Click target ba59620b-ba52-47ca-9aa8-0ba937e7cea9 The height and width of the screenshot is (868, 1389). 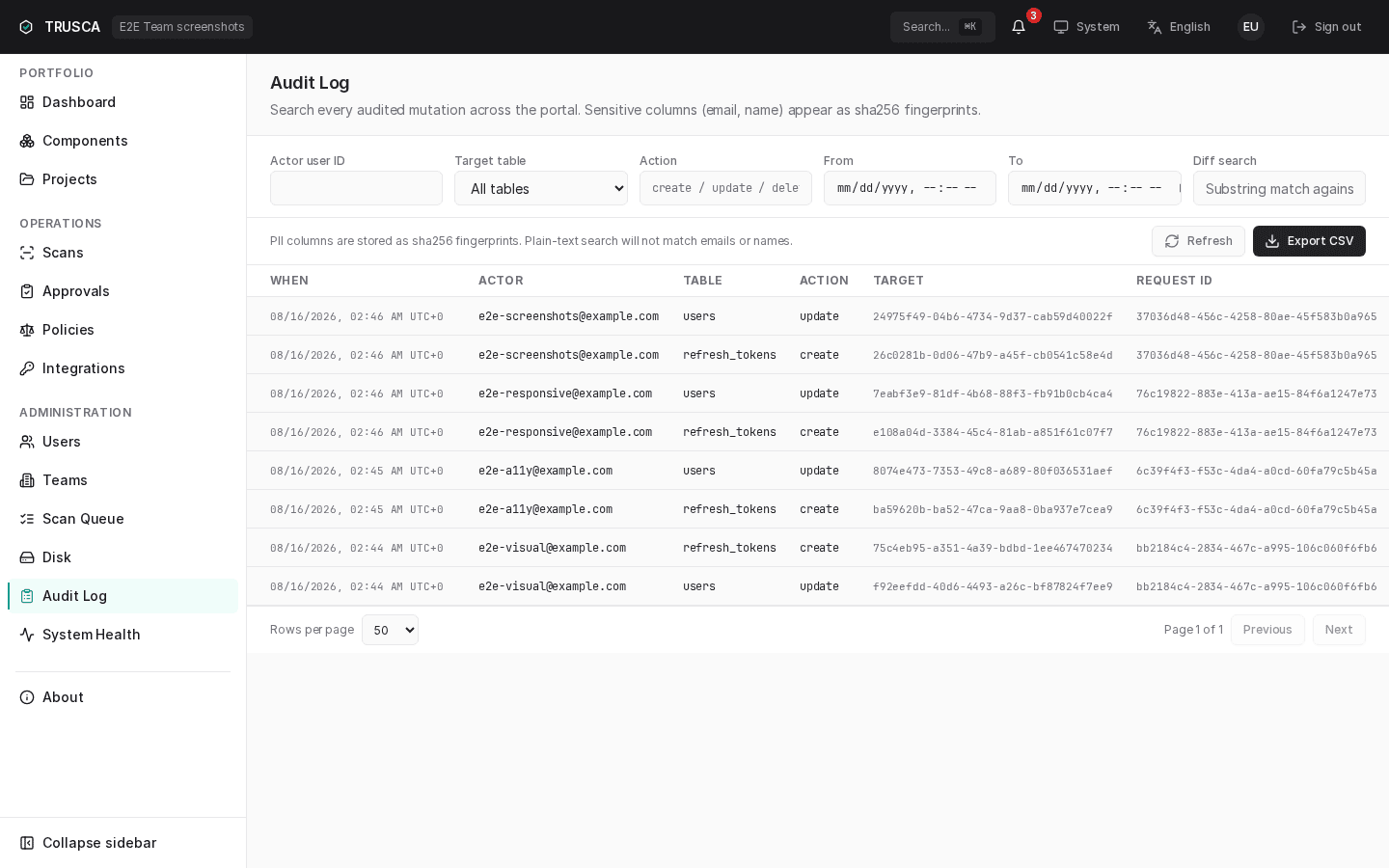click(x=993, y=509)
